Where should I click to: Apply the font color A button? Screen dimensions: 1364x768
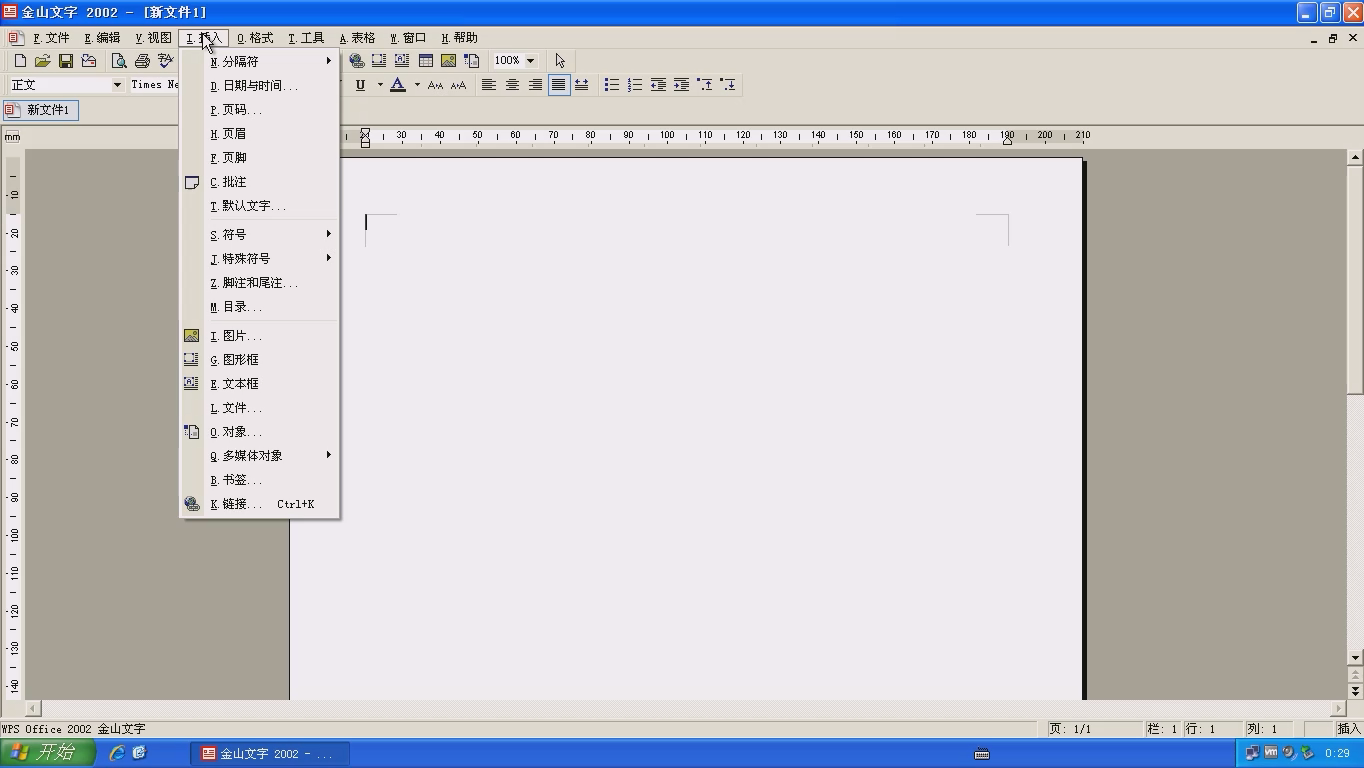[398, 85]
